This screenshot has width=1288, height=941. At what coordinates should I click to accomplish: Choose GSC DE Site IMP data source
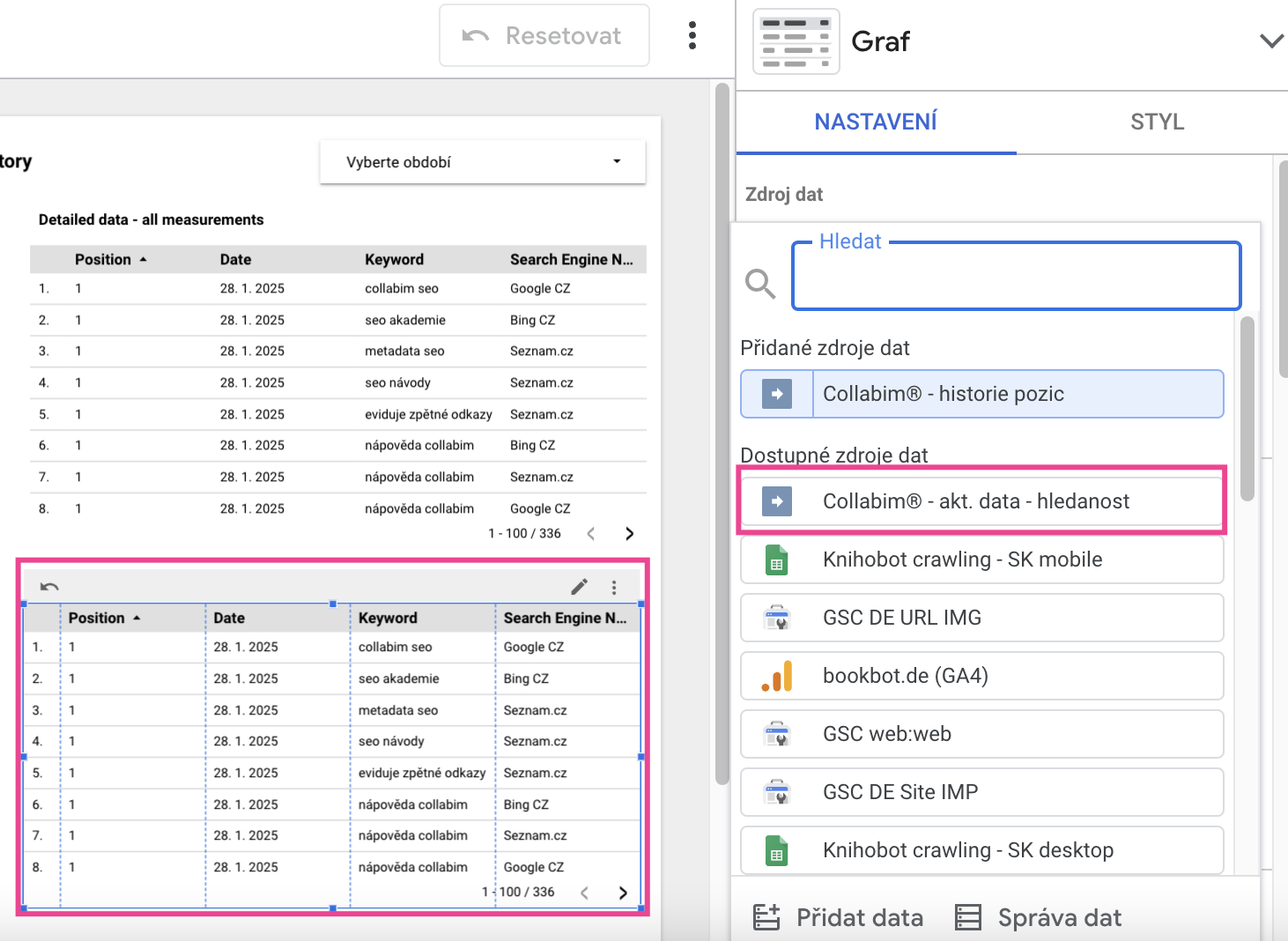pos(982,792)
